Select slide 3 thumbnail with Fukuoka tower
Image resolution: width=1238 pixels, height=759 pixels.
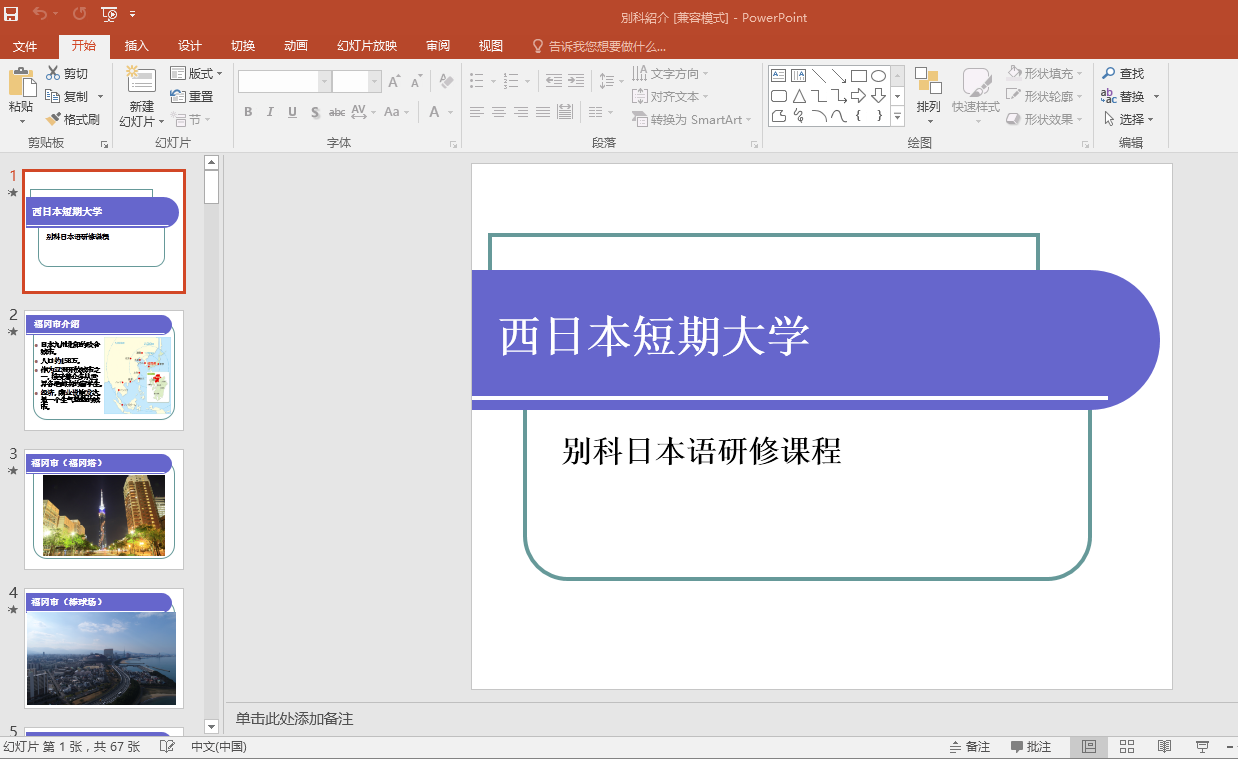click(x=104, y=509)
